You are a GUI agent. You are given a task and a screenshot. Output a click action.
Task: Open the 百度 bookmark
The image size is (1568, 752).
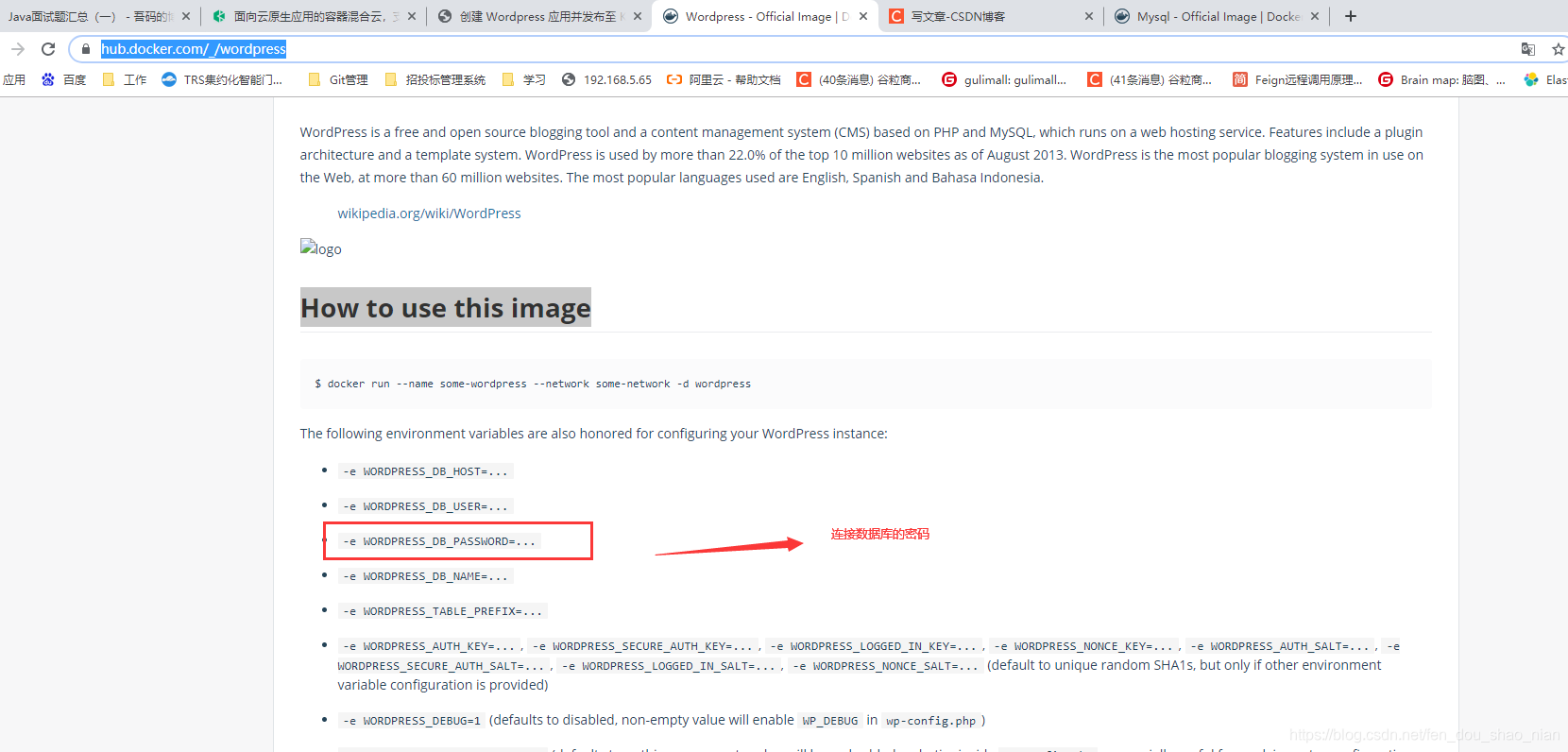tap(63, 79)
